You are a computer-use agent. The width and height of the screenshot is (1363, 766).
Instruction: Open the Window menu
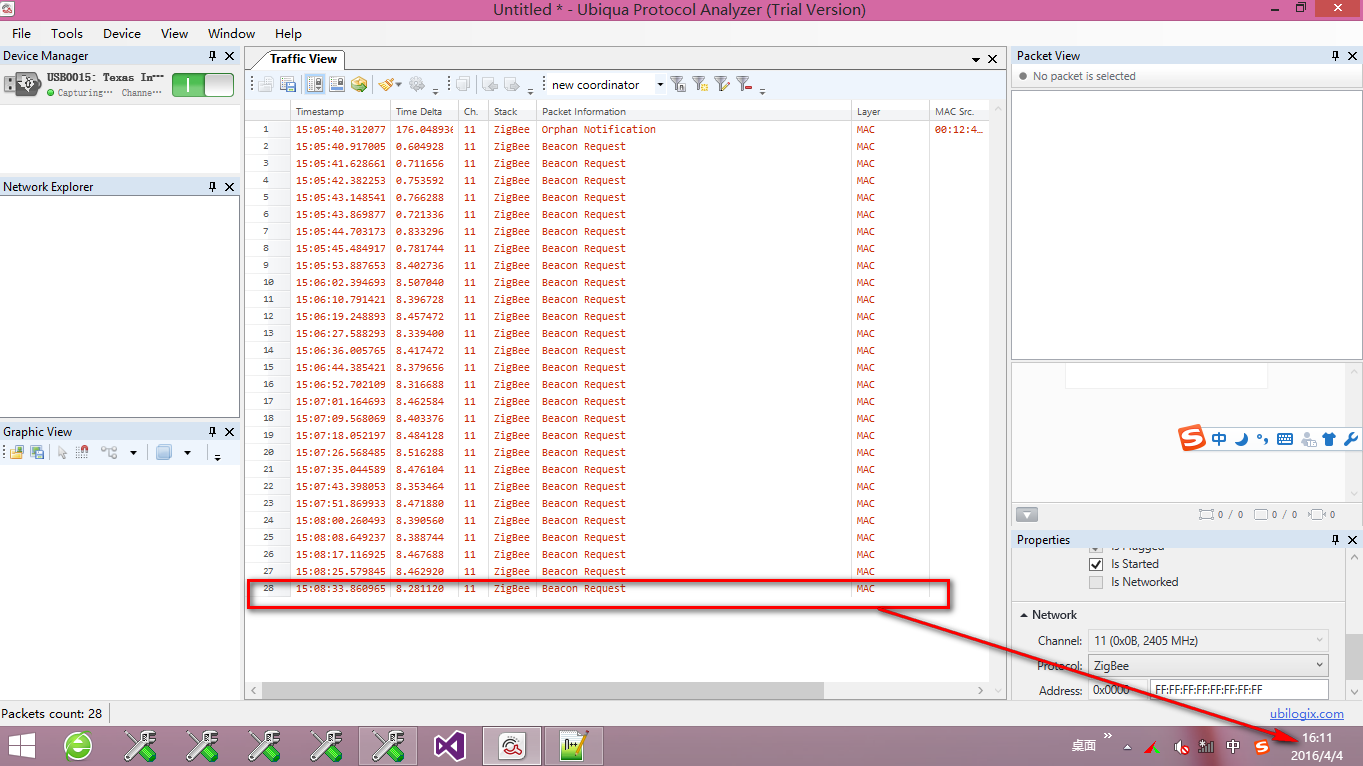(232, 33)
